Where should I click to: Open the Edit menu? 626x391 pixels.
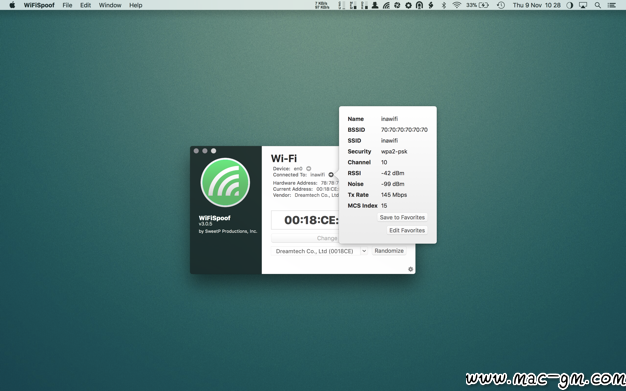coord(85,5)
